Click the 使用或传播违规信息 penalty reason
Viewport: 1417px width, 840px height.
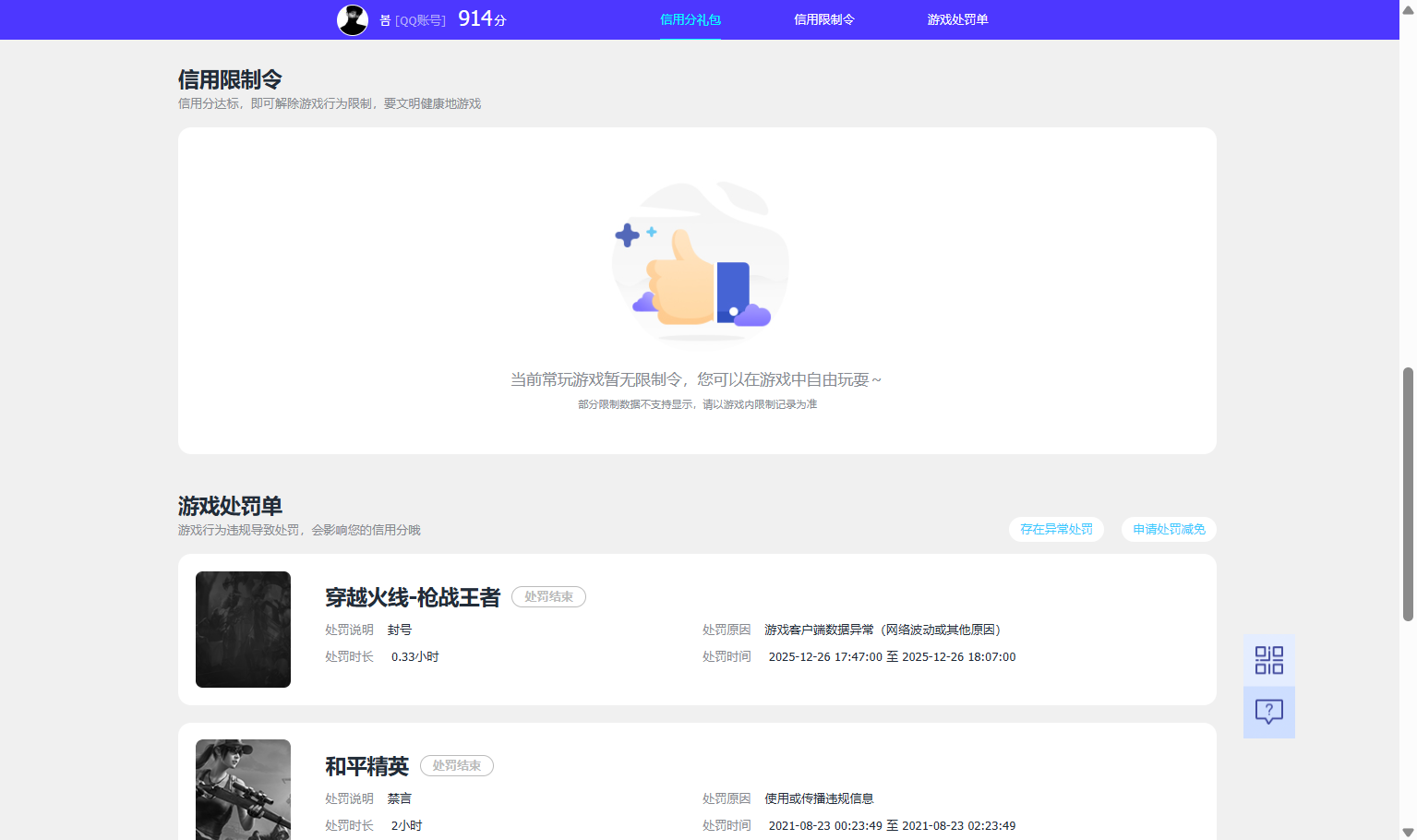point(819,798)
